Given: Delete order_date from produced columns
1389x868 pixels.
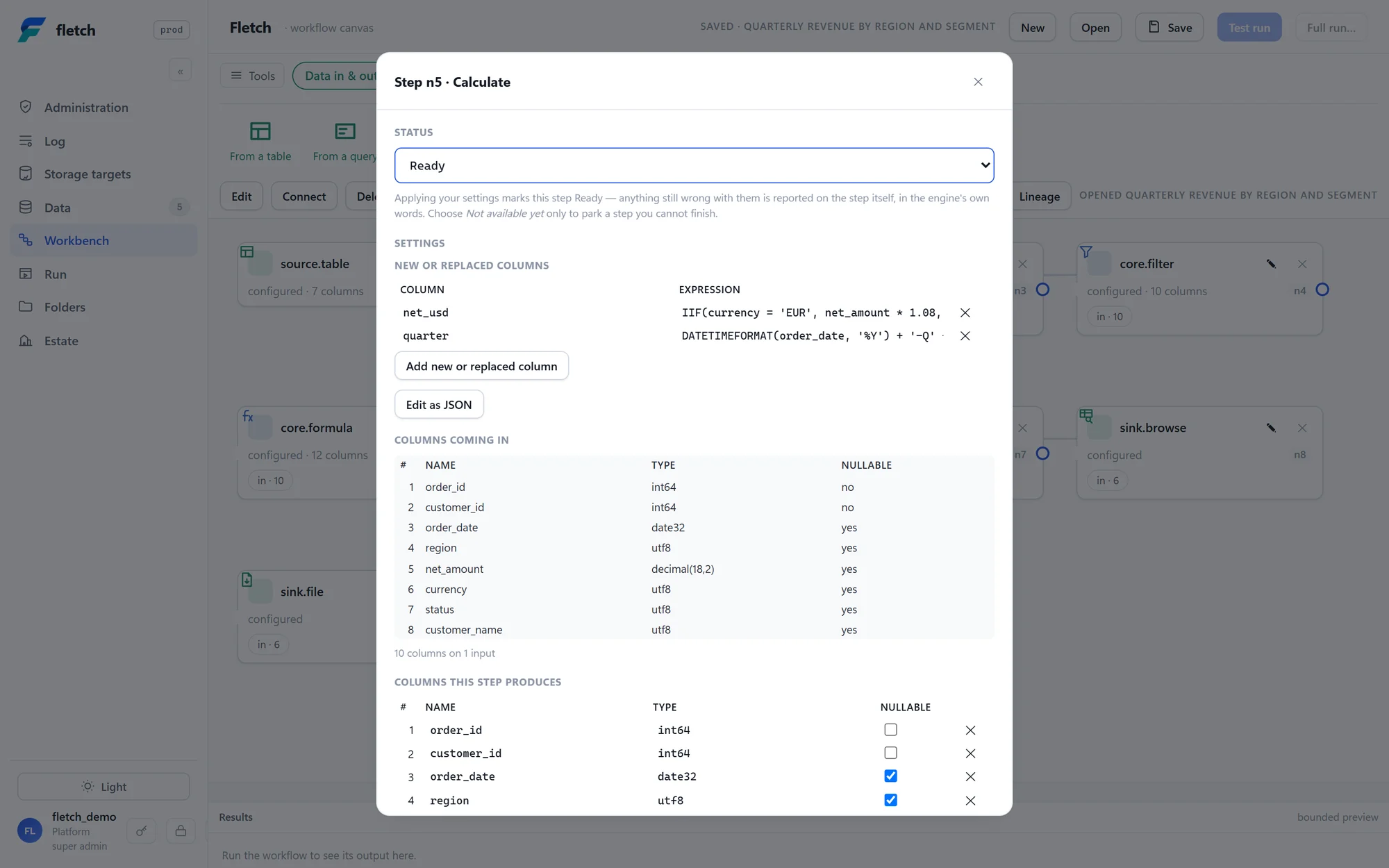Looking at the screenshot, I should coord(970,776).
